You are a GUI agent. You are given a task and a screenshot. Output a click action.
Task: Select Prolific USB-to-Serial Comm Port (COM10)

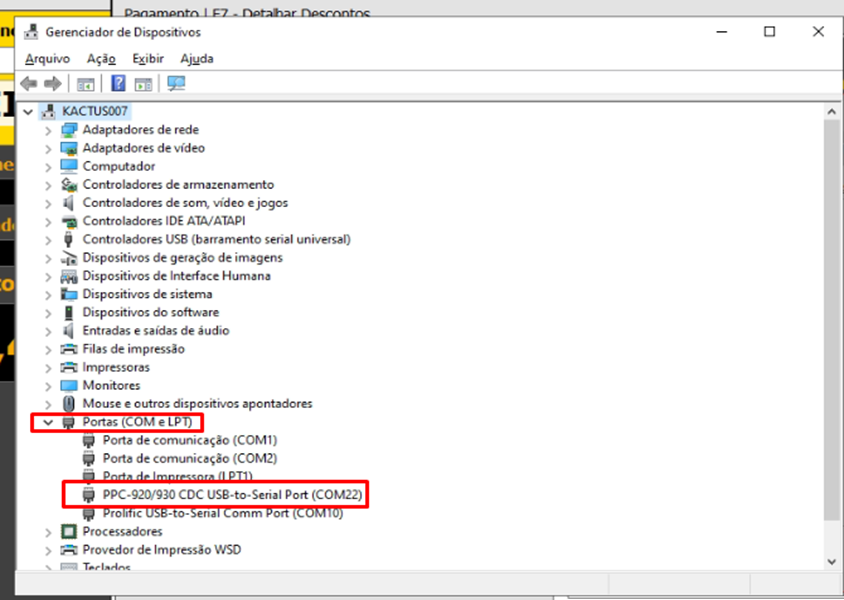click(x=222, y=513)
